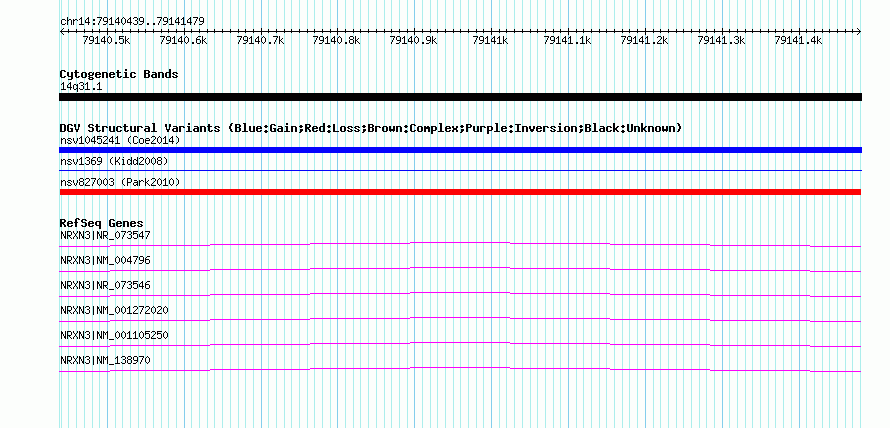The height and width of the screenshot is (428, 890).
Task: Open the NRXN3|NM_001272020 transcript label
Action: pyautogui.click(x=114, y=310)
